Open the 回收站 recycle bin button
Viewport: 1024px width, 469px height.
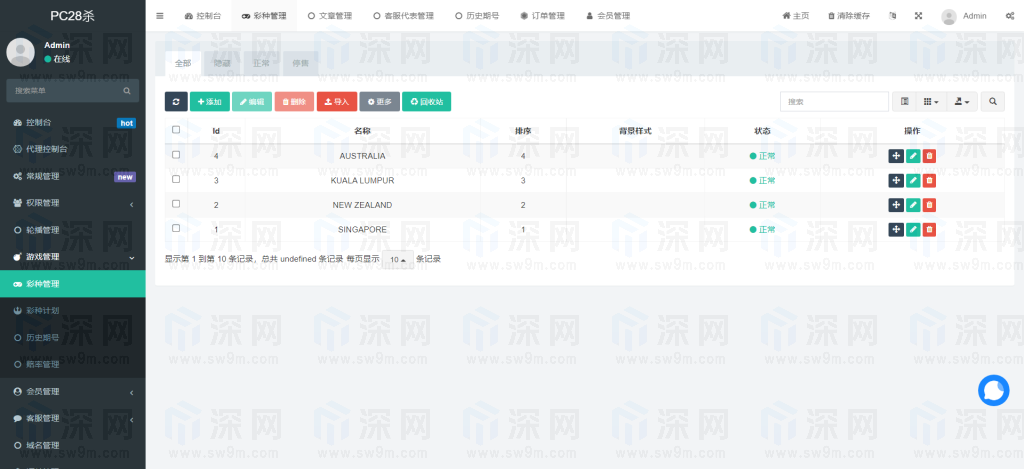pyautogui.click(x=426, y=102)
